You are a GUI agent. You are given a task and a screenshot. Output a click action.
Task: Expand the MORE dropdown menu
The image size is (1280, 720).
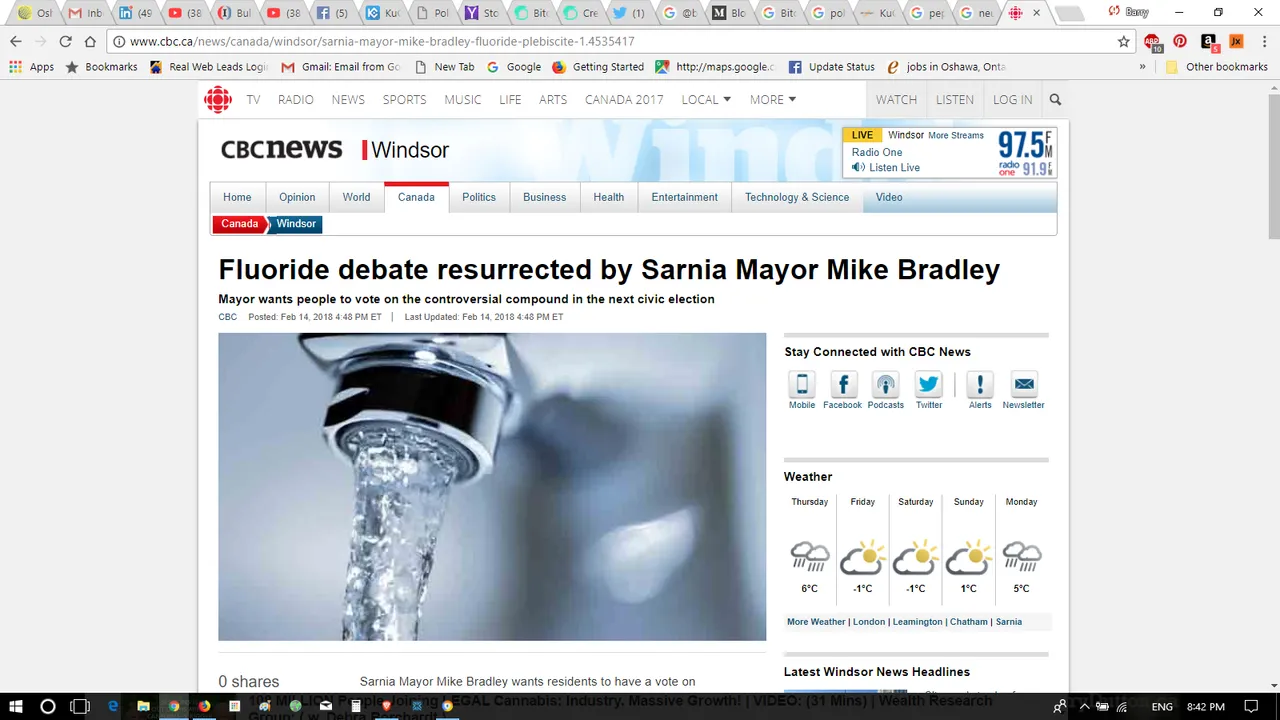[773, 99]
